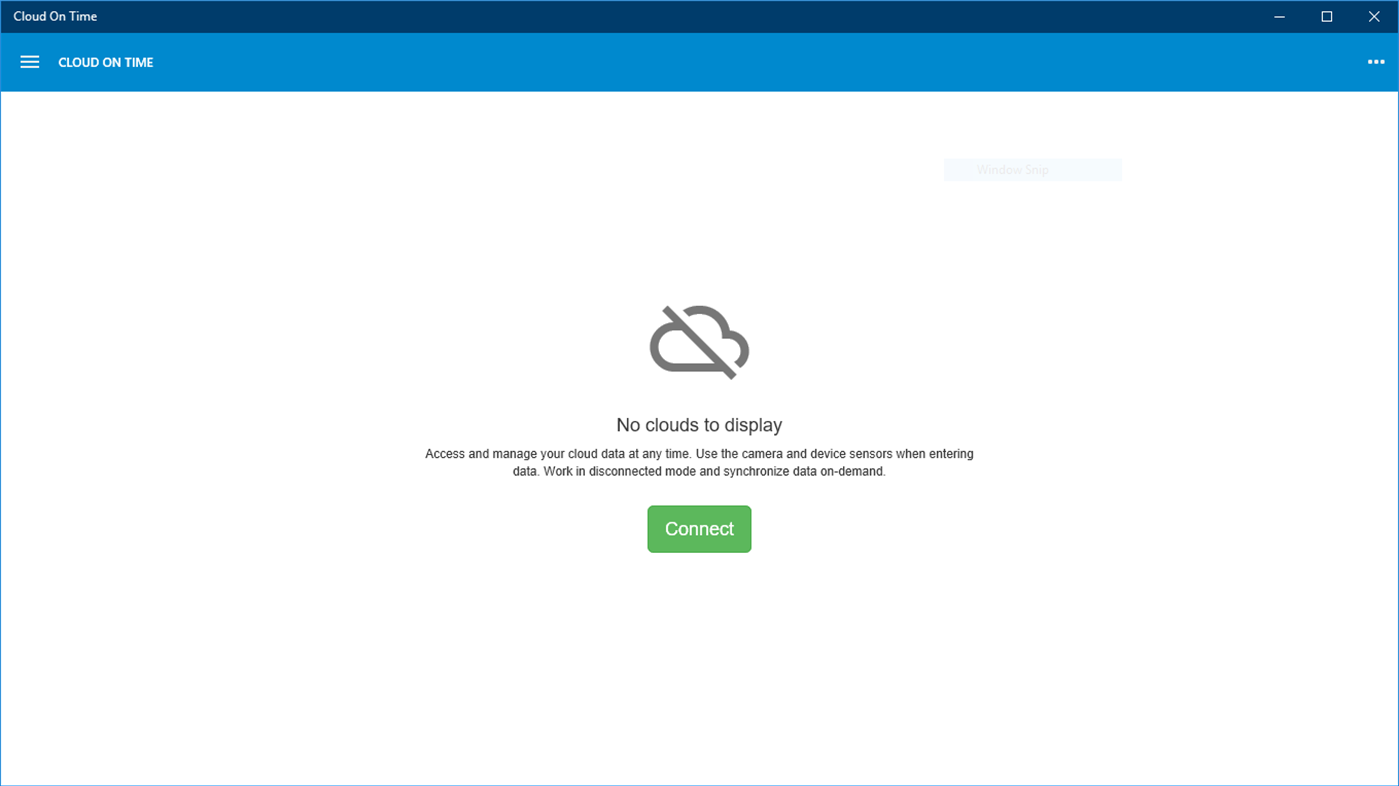Click the No clouds to display heading
The width and height of the screenshot is (1399, 786).
click(x=699, y=424)
